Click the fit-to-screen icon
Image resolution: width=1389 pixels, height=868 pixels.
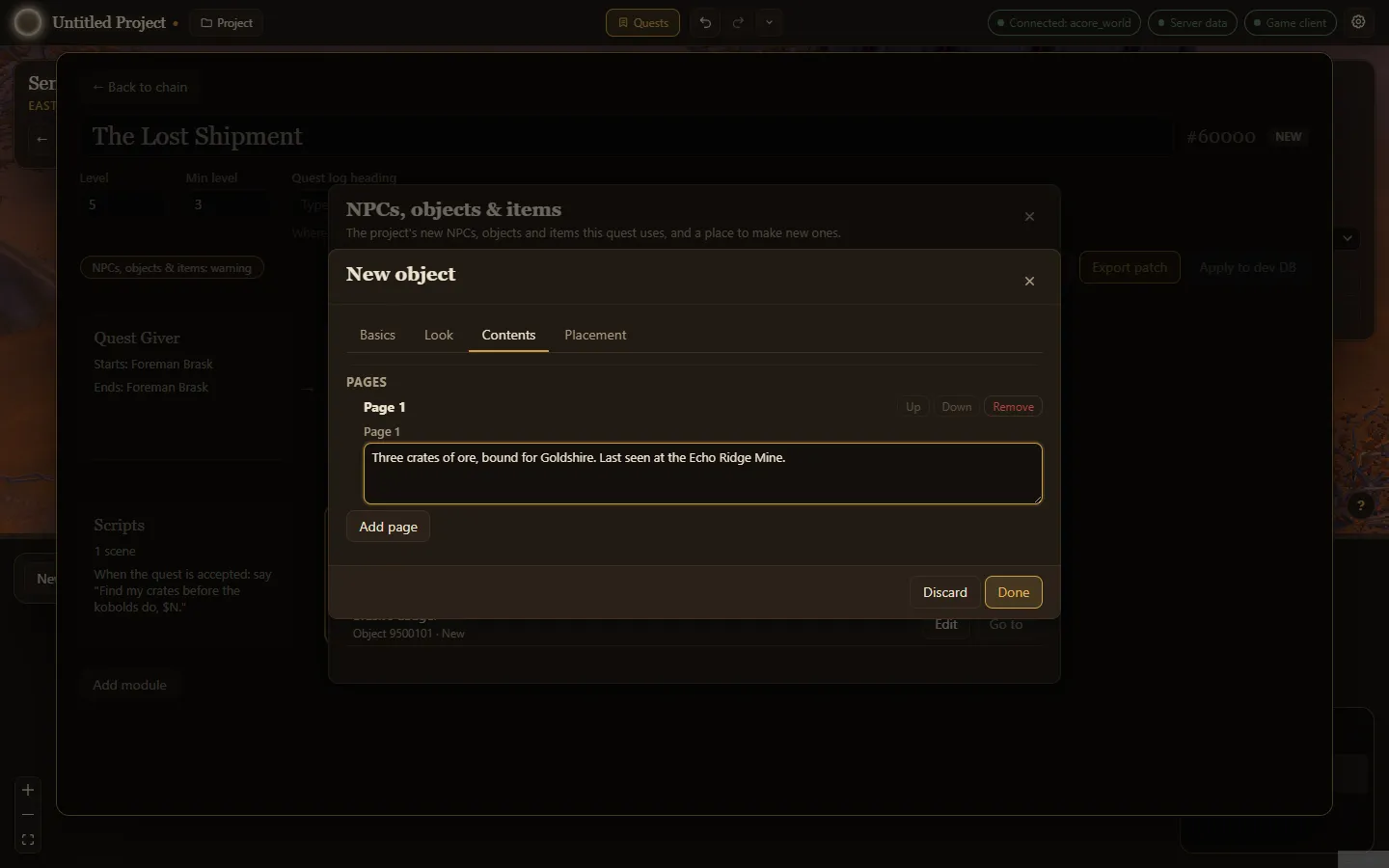click(x=28, y=840)
